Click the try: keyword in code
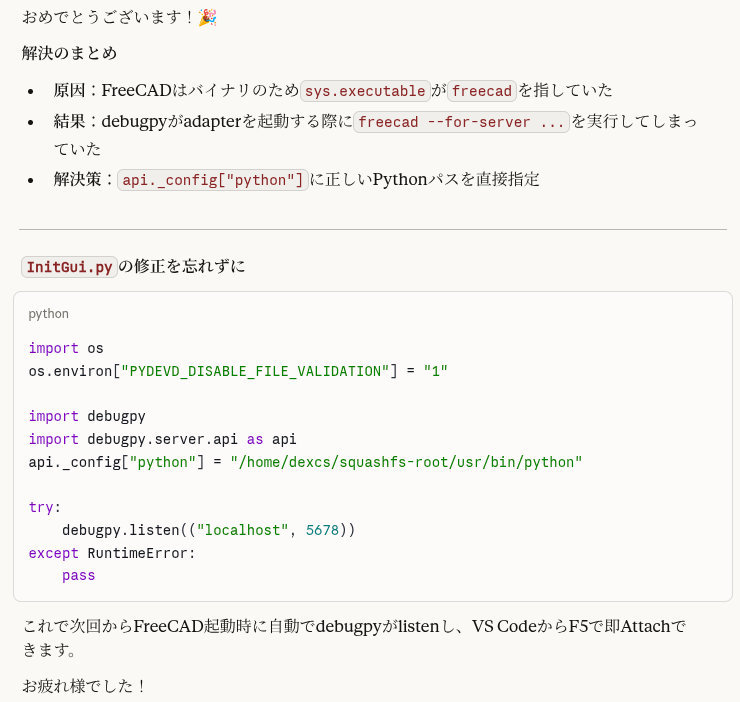The image size is (740, 702). (44, 507)
